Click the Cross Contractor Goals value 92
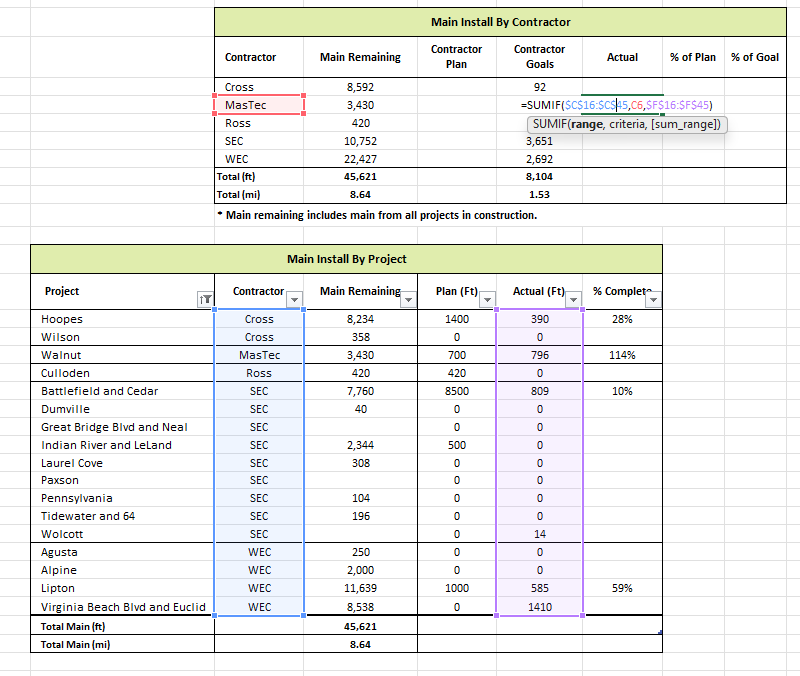Screen dimensions: 800x676 click(539, 87)
